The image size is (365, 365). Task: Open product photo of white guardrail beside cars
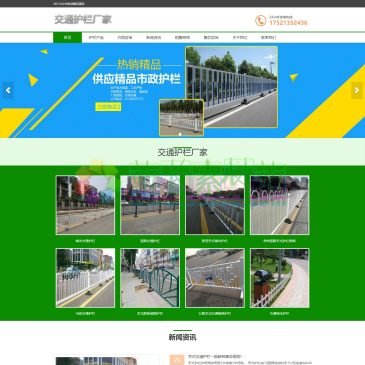pyautogui.click(x=85, y=278)
